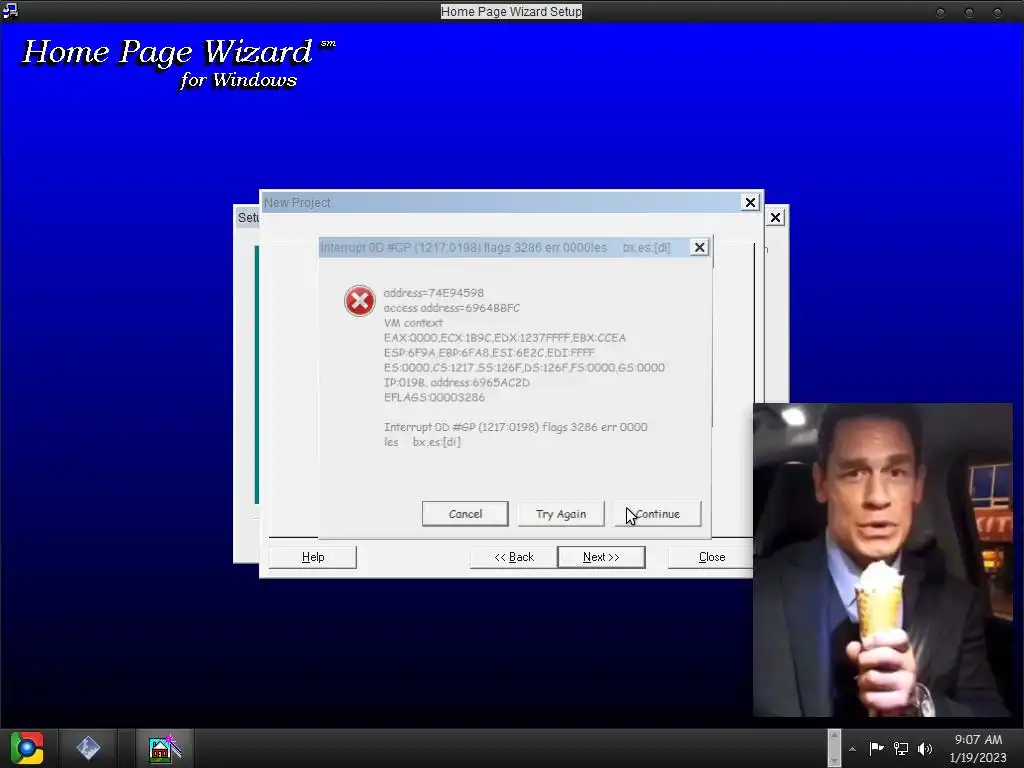Click the Home Page Wizard Setup title
Image resolution: width=1024 pixels, height=768 pixels.
click(511, 11)
